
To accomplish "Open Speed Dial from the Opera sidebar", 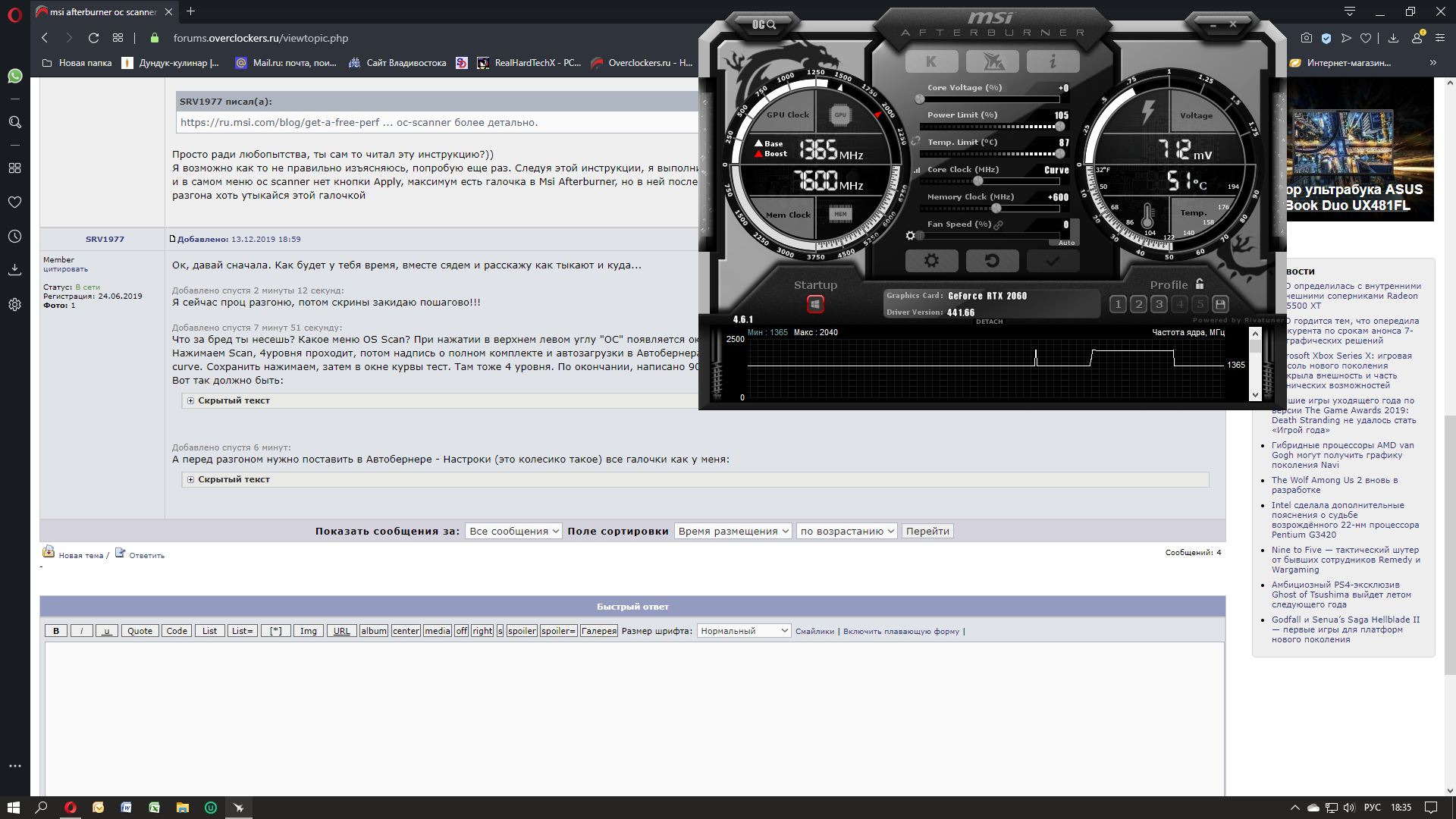I will click(14, 168).
